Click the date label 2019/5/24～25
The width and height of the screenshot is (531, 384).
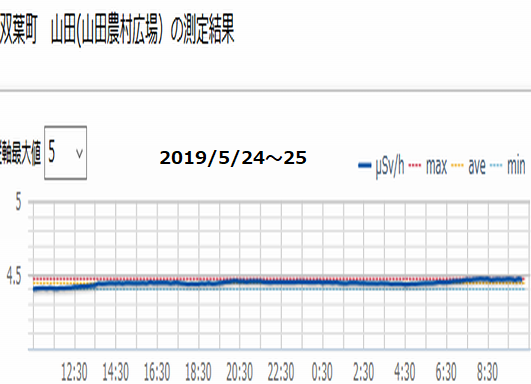tap(233, 158)
